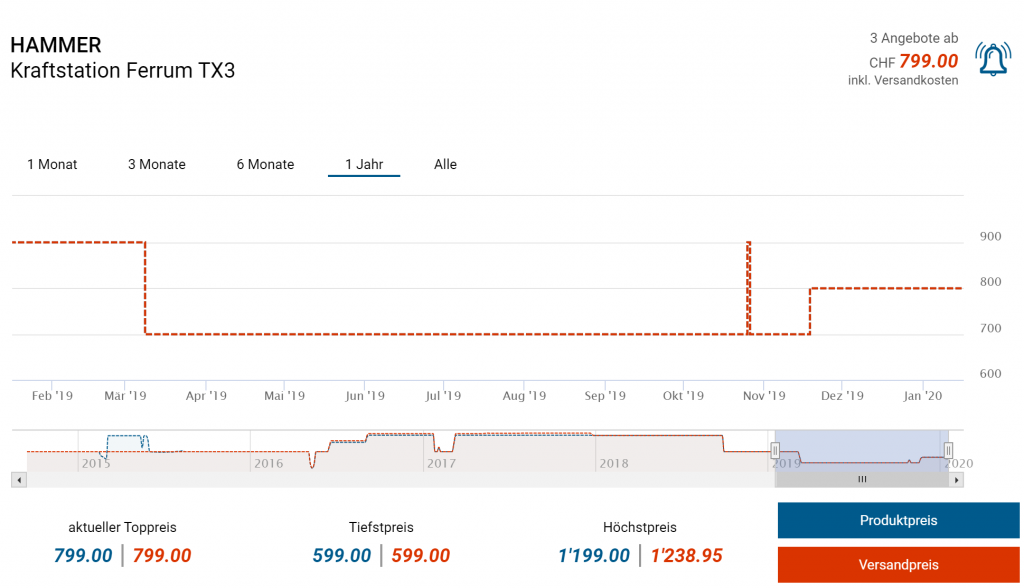Click the right navigator range handle

click(x=948, y=450)
